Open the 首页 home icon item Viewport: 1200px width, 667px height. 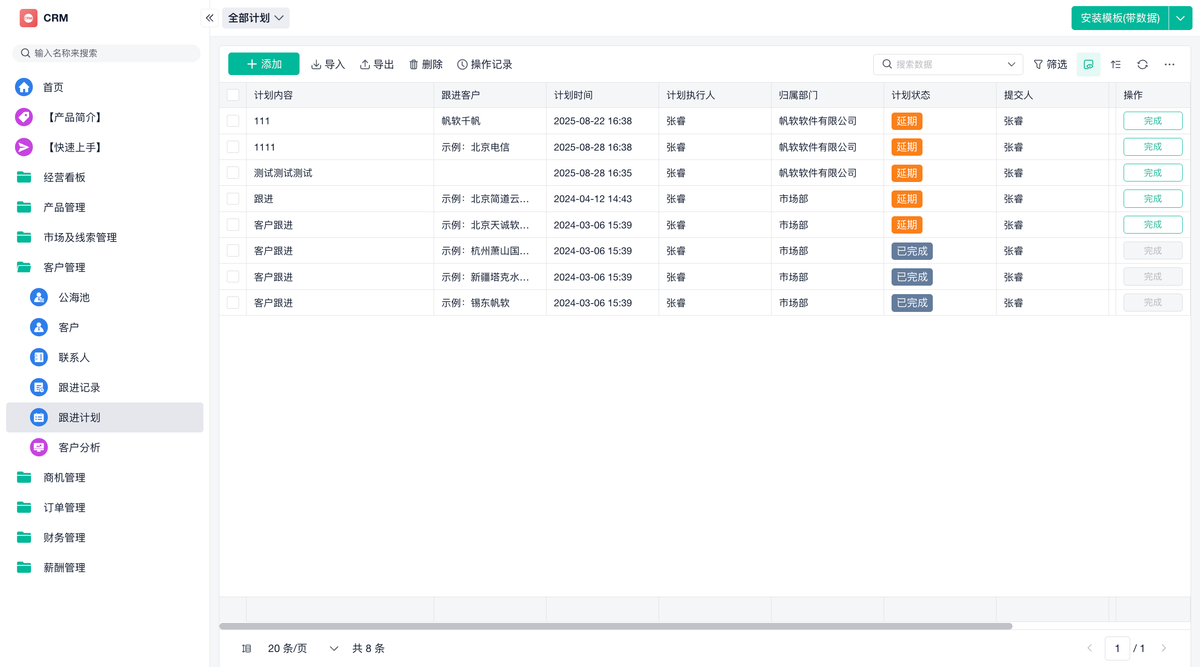click(24, 87)
